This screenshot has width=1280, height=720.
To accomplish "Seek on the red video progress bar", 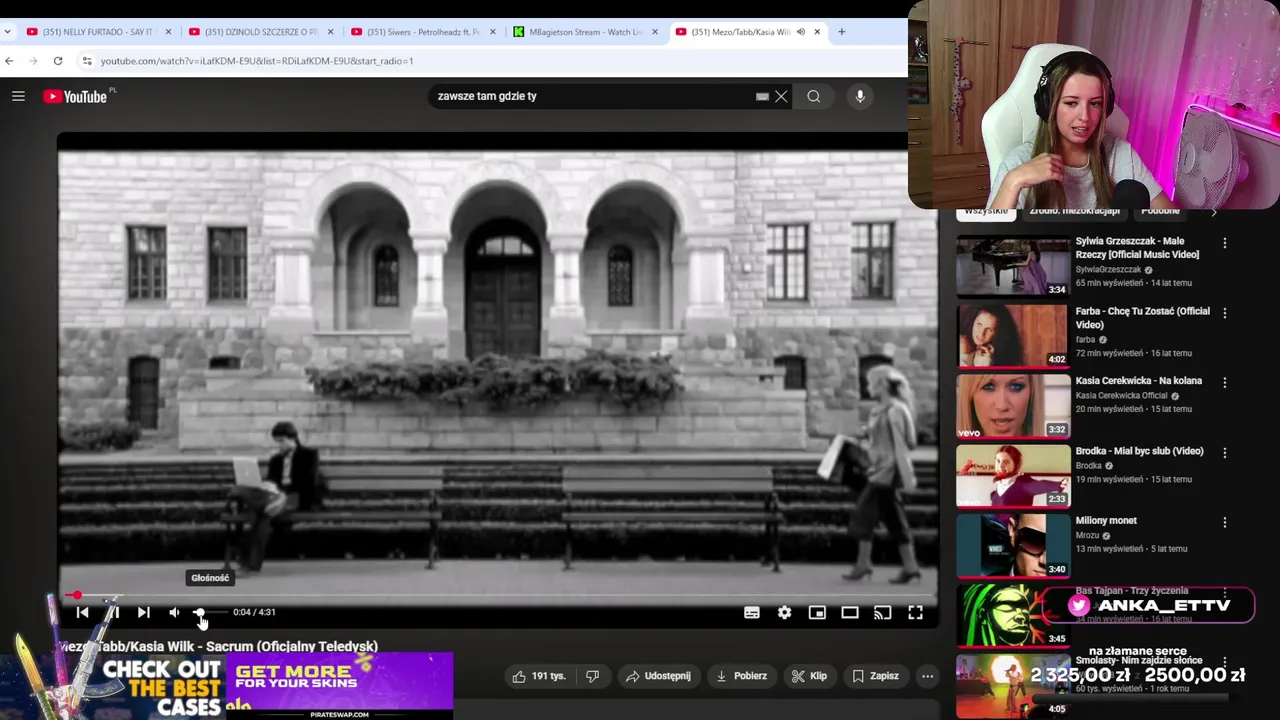I will [497, 595].
